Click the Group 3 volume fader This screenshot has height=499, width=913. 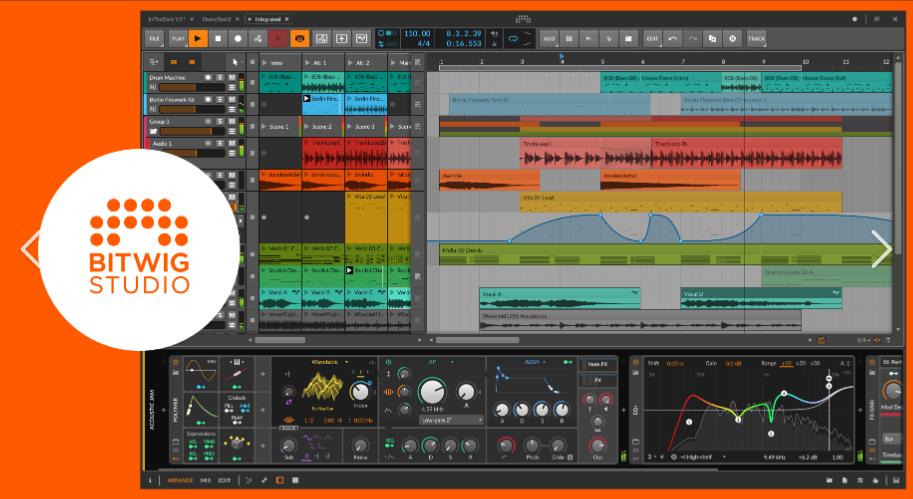click(x=192, y=132)
